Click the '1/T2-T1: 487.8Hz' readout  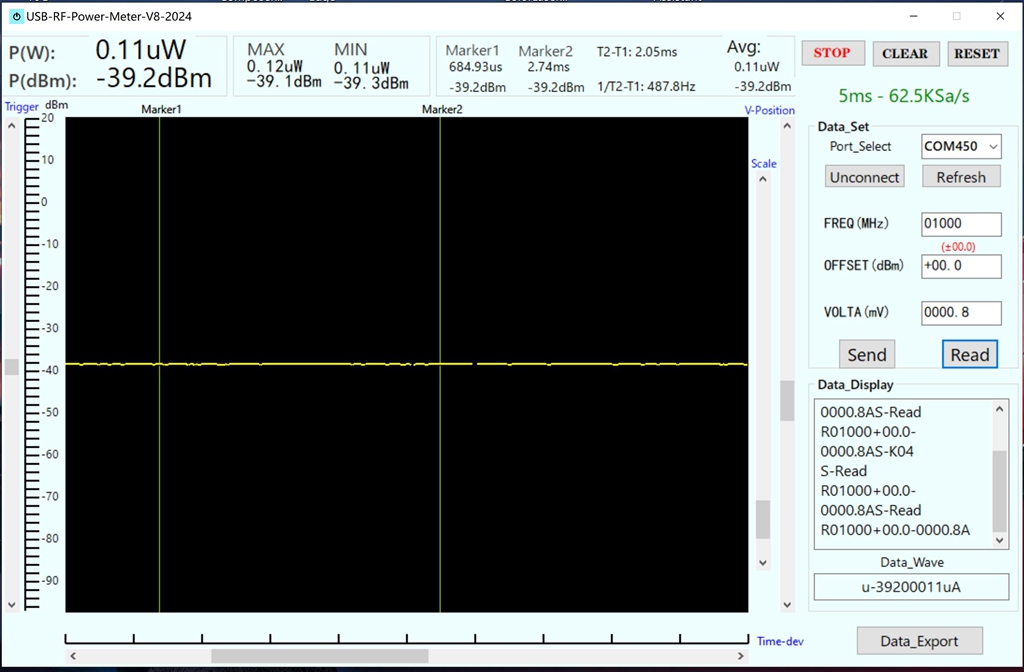tap(646, 86)
